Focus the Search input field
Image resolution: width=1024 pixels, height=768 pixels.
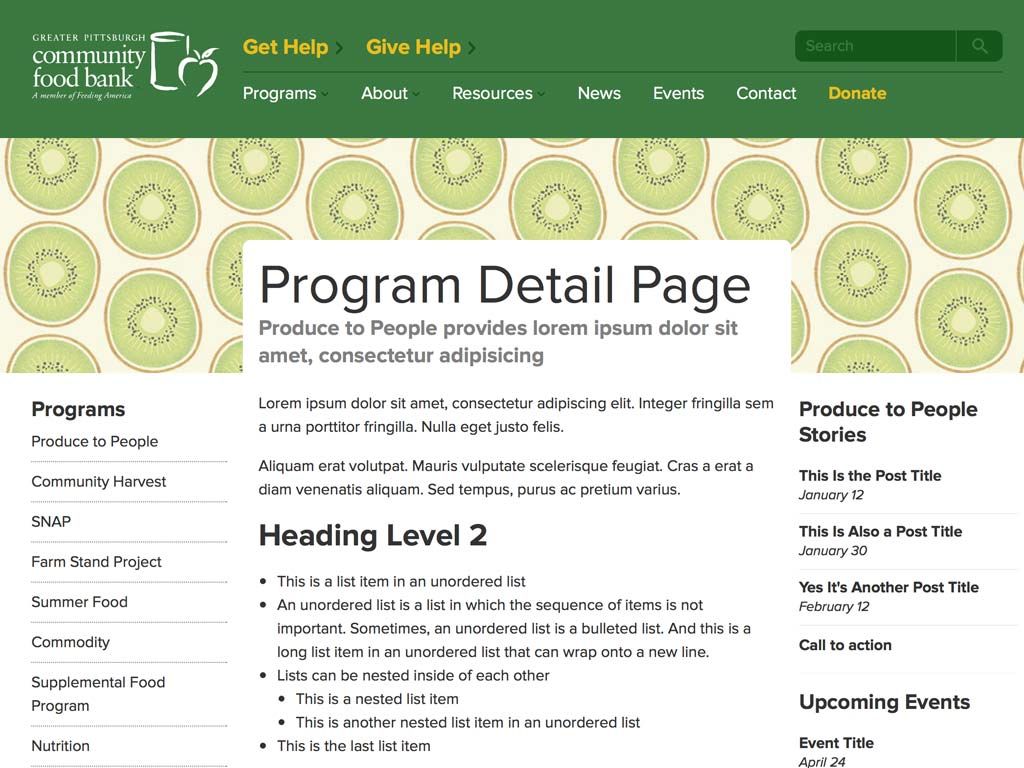(875, 46)
